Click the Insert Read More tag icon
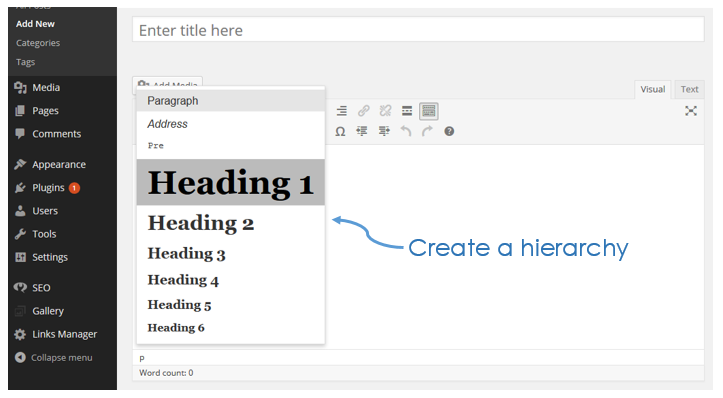This screenshot has height=398, width=723. tap(407, 111)
